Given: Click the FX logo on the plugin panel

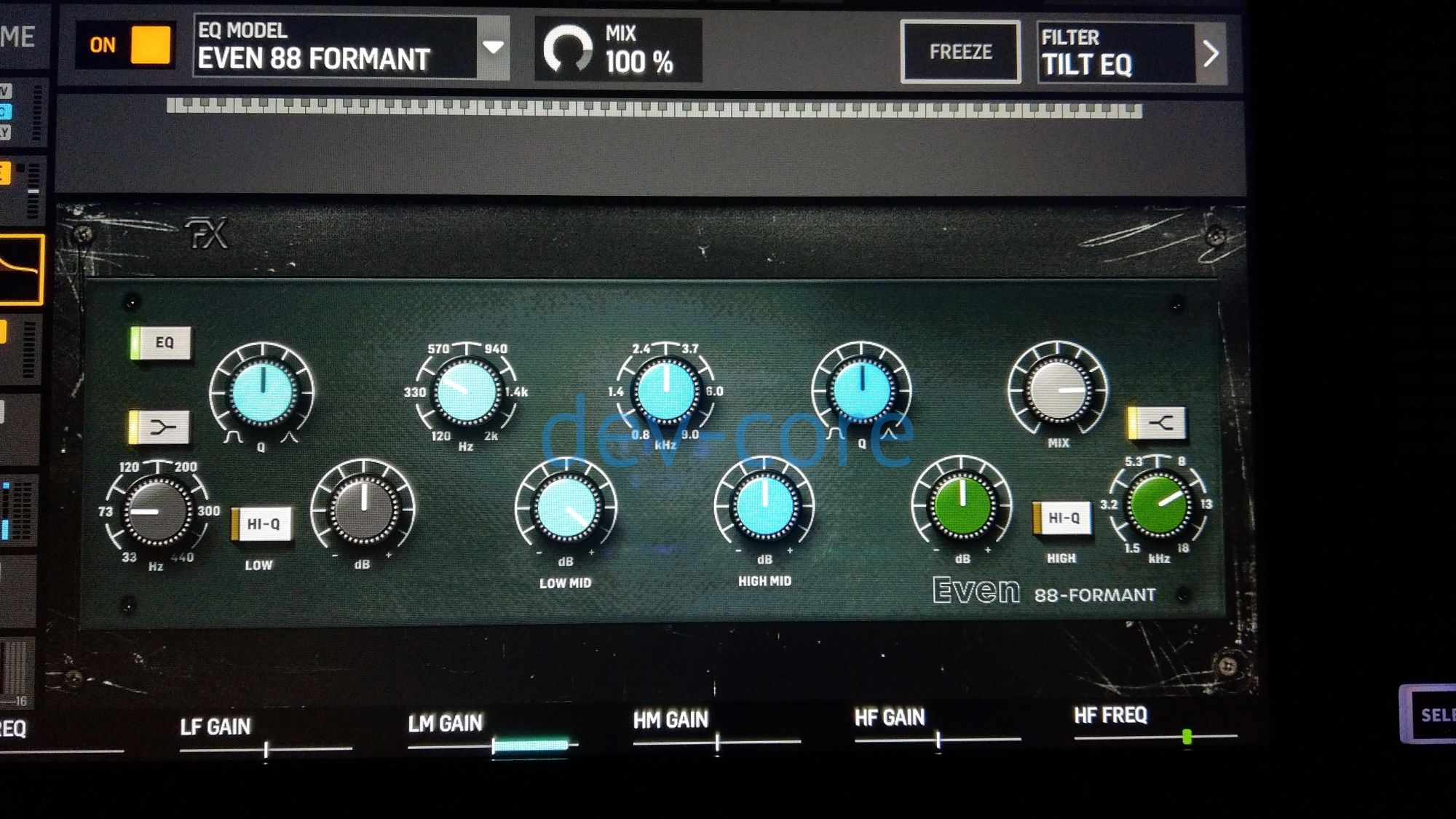Looking at the screenshot, I should [x=207, y=234].
